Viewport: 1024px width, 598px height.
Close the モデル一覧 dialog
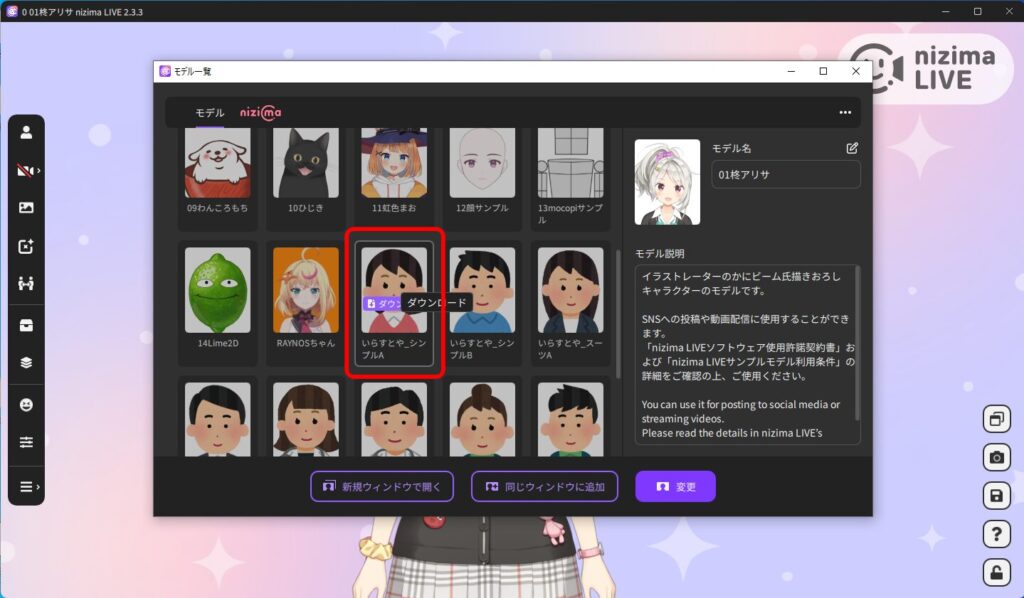click(x=856, y=71)
